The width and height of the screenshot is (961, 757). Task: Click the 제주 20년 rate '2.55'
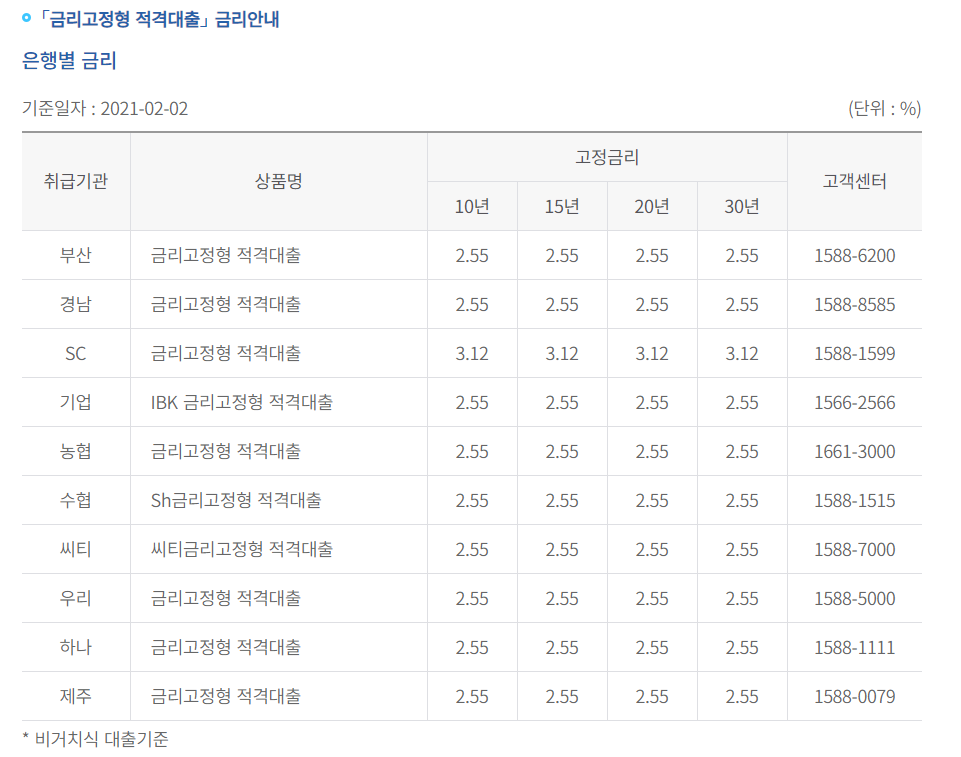tap(651, 697)
